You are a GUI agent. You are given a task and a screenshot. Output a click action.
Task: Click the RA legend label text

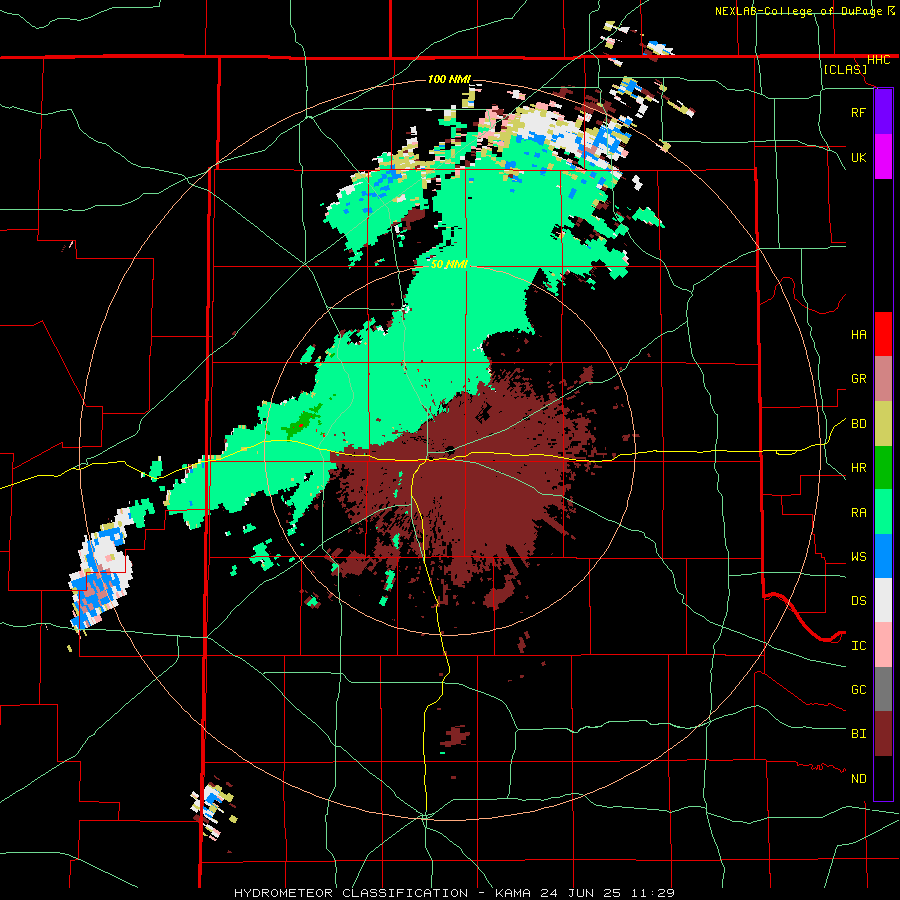point(858,513)
